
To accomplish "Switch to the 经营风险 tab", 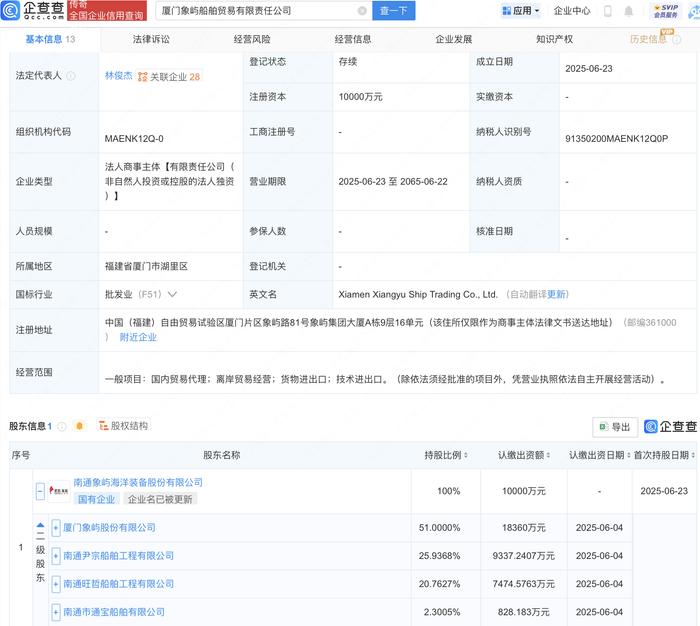I will tap(252, 39).
